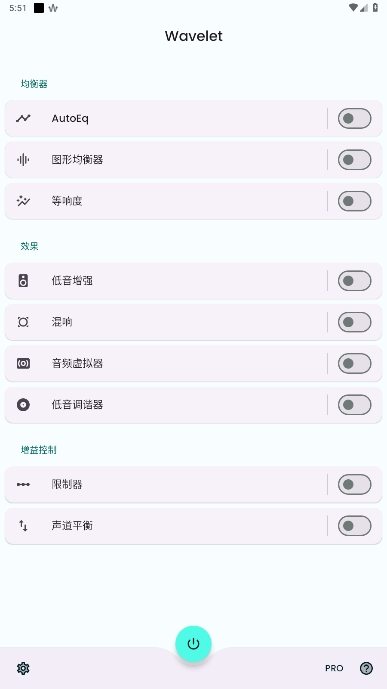Image resolution: width=387 pixels, height=689 pixels.
Task: Click the 低音调谐器 disc icon
Action: [x=23, y=405]
